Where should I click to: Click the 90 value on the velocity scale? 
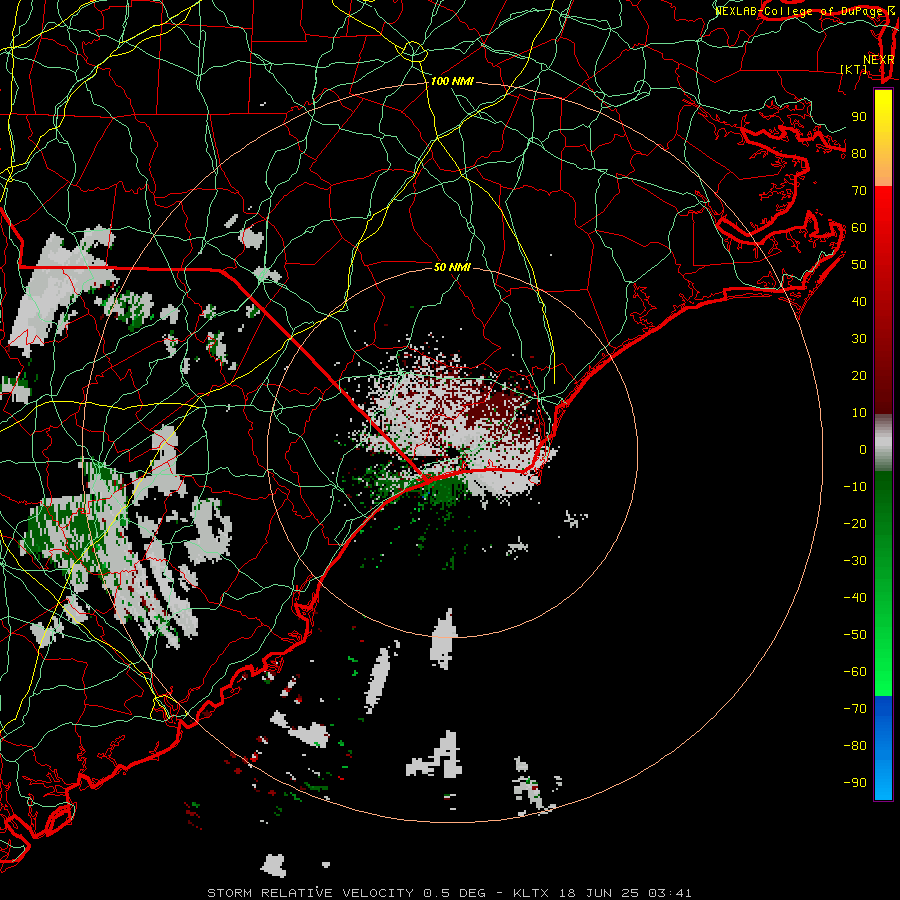point(859,117)
